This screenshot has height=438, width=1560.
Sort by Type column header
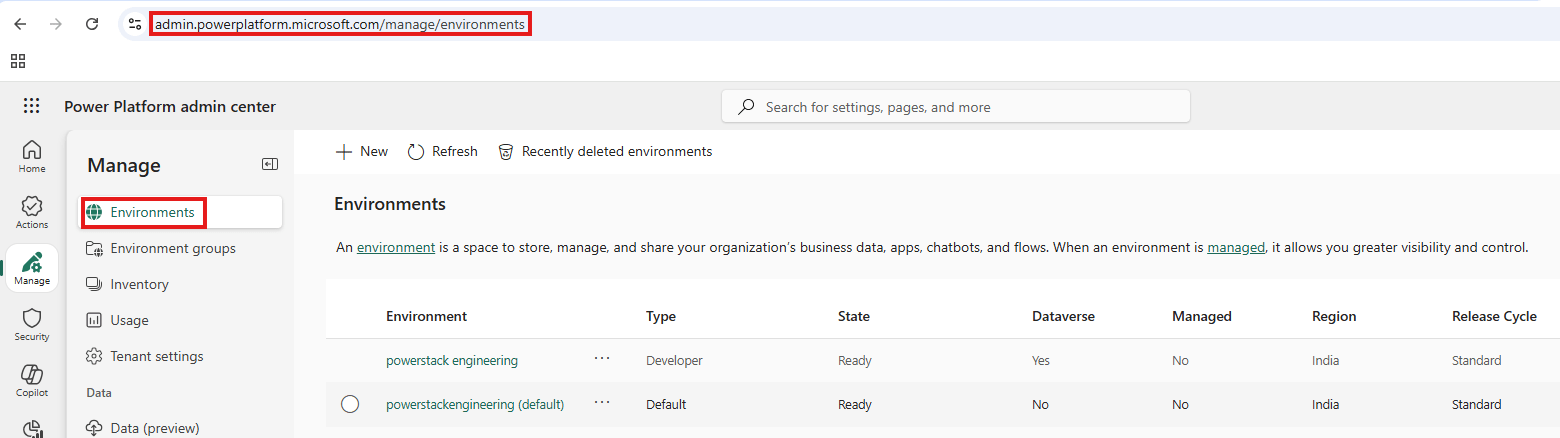tap(661, 316)
